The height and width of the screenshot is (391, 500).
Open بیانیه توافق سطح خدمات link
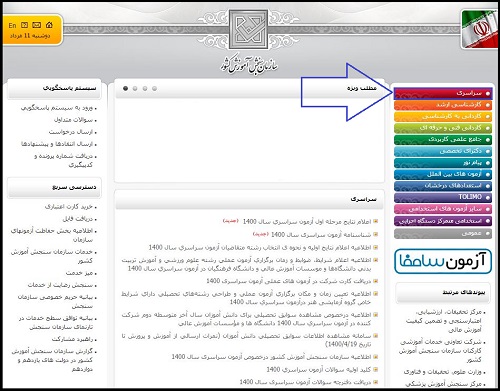coord(56,322)
